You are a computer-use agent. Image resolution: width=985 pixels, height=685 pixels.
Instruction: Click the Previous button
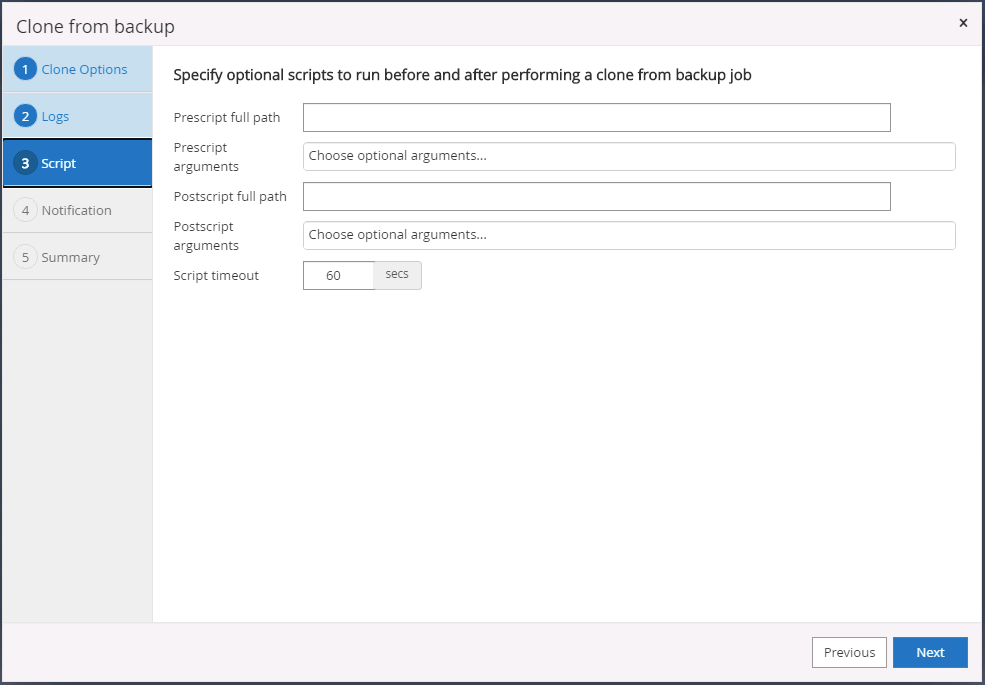click(x=849, y=652)
